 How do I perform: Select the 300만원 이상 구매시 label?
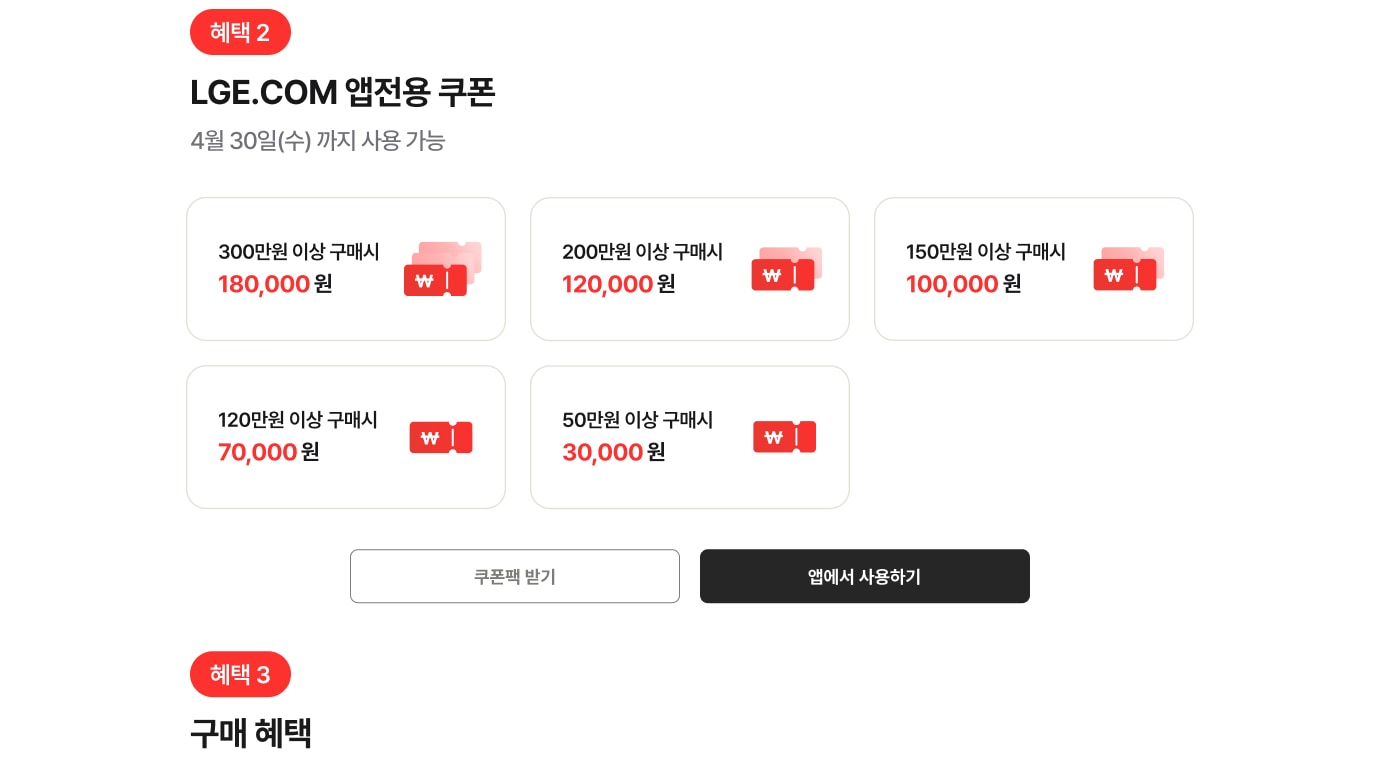click(299, 252)
